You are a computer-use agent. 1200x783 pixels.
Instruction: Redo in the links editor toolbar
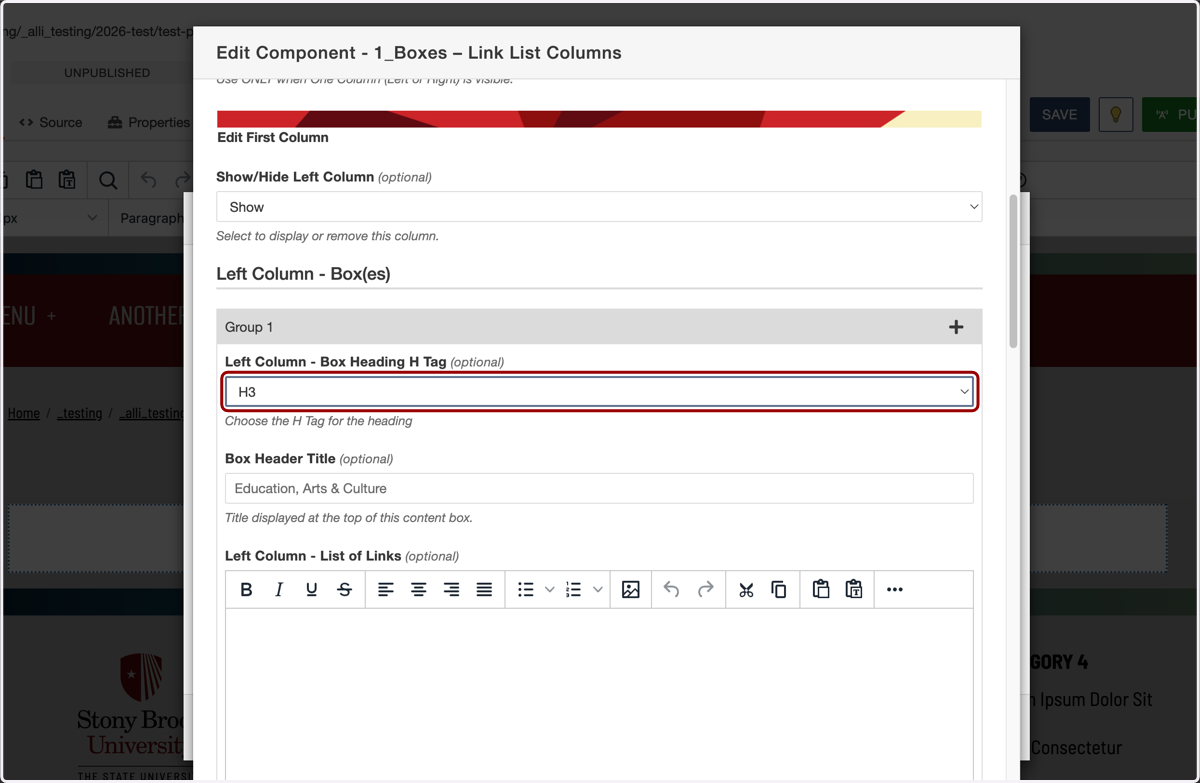[705, 590]
